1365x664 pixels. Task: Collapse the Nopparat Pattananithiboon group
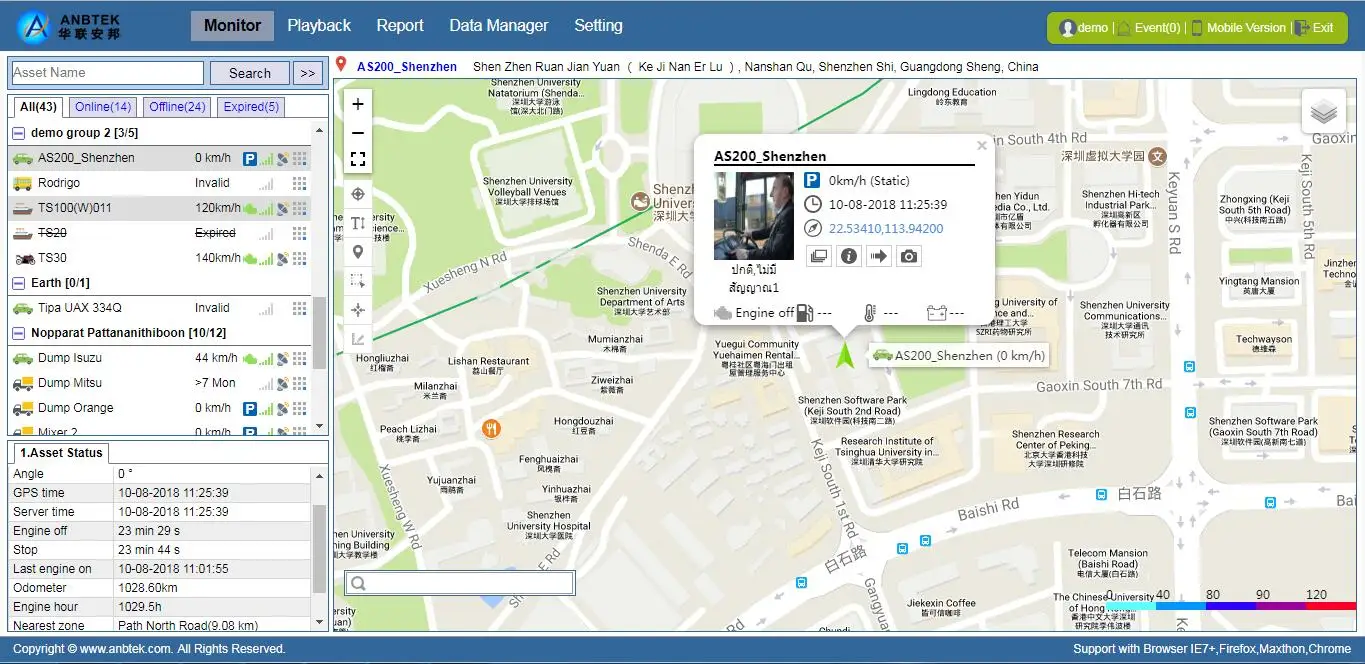pyautogui.click(x=18, y=333)
